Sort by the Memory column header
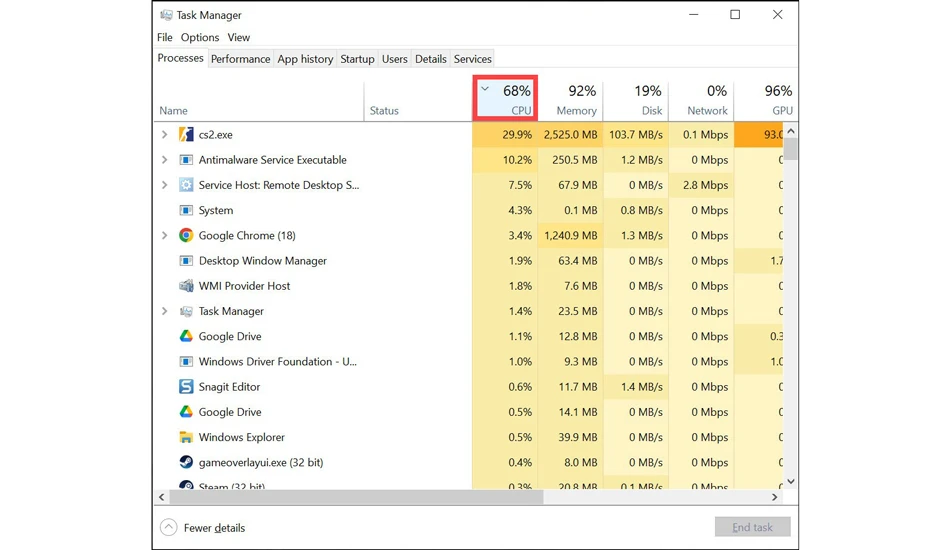The width and height of the screenshot is (950, 550). click(571, 99)
